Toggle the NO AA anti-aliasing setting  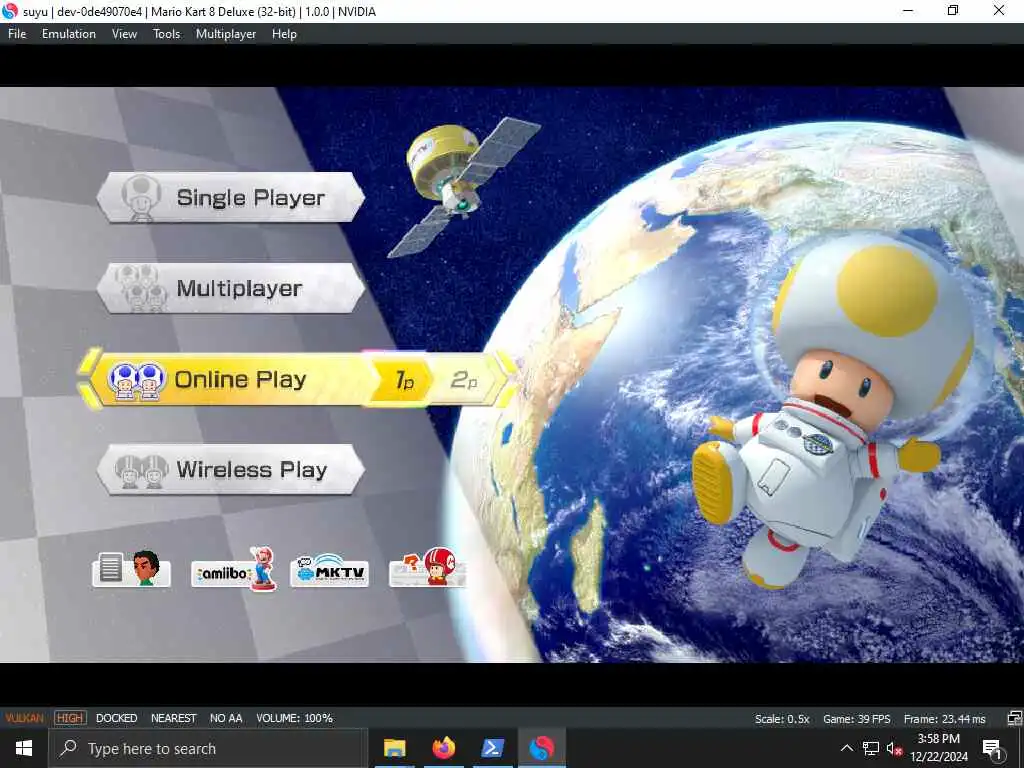(x=226, y=718)
